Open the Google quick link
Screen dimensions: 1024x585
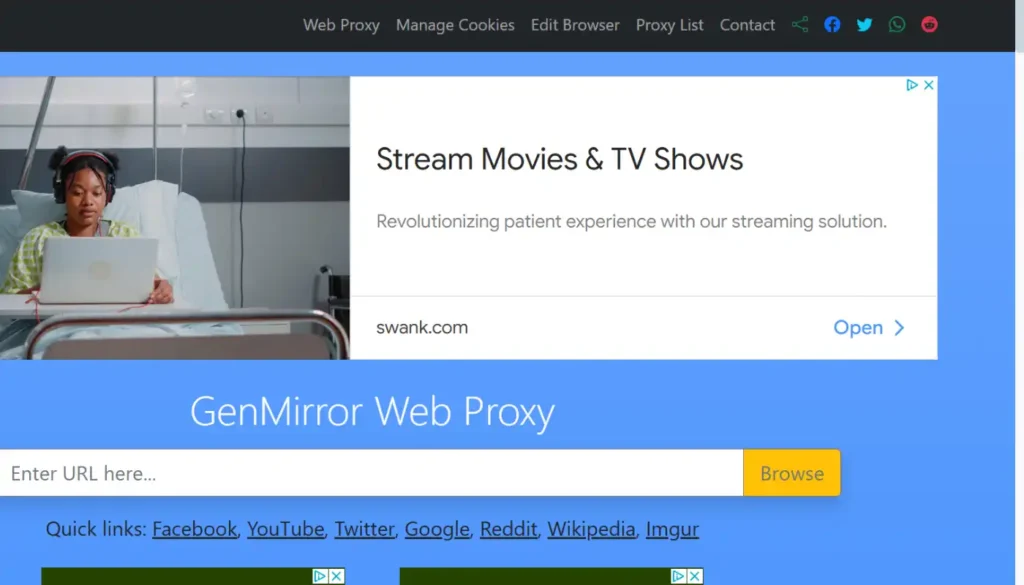[x=437, y=529]
